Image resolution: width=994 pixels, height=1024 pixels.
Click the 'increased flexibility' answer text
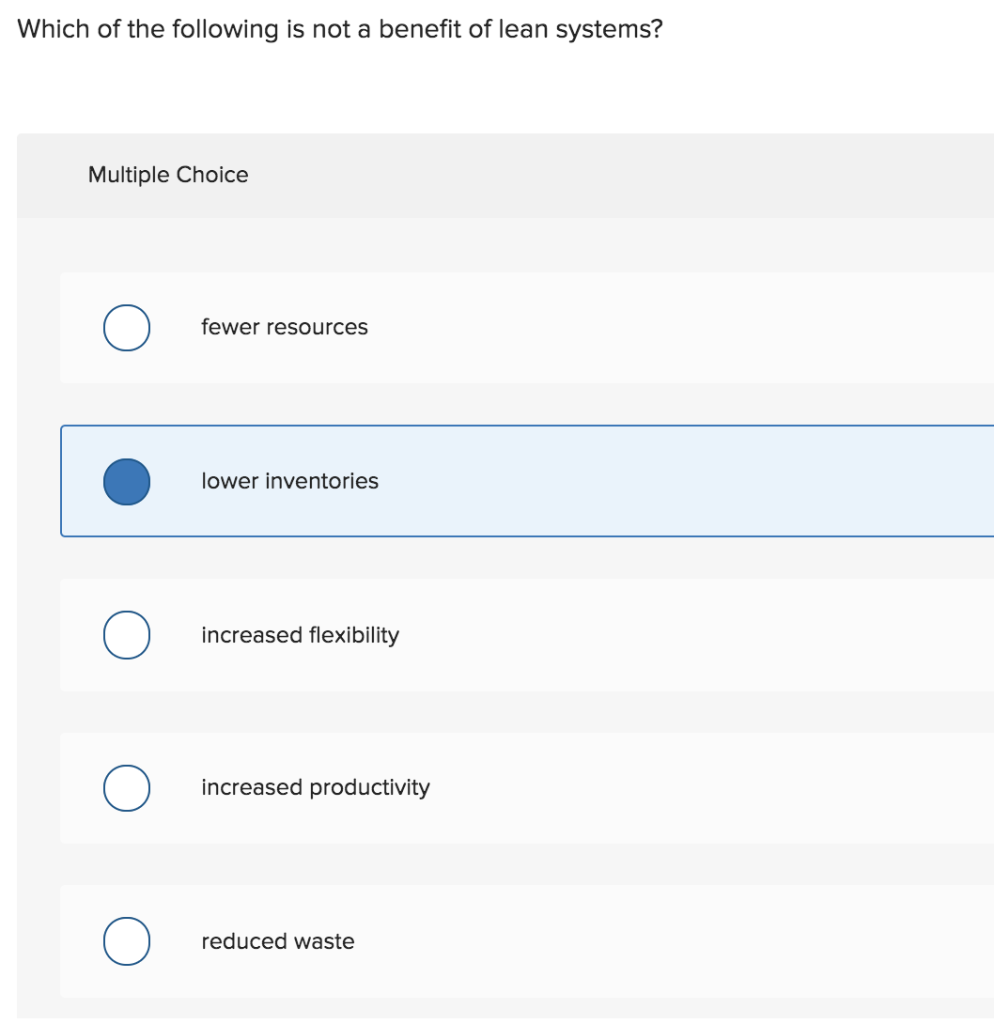pos(300,635)
